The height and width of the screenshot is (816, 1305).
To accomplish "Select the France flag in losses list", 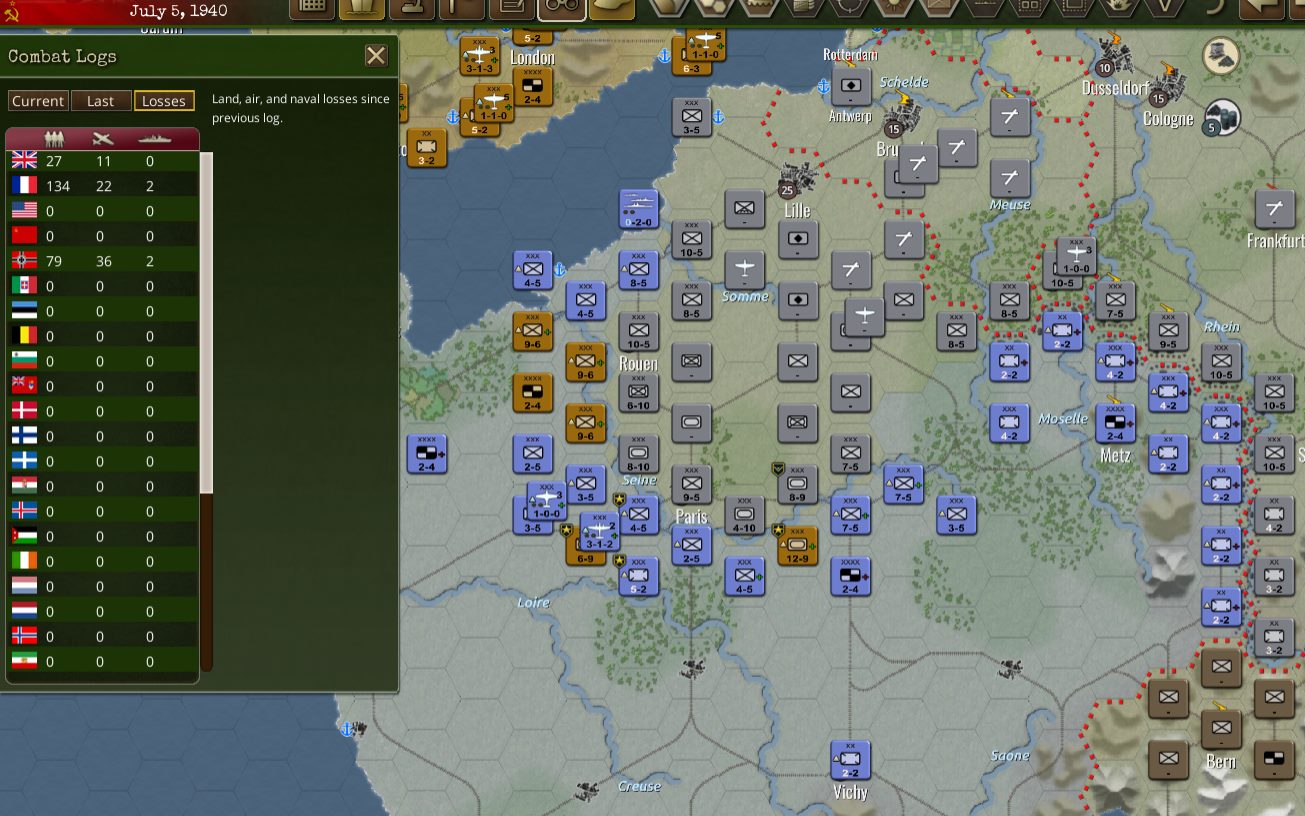I will (x=24, y=185).
